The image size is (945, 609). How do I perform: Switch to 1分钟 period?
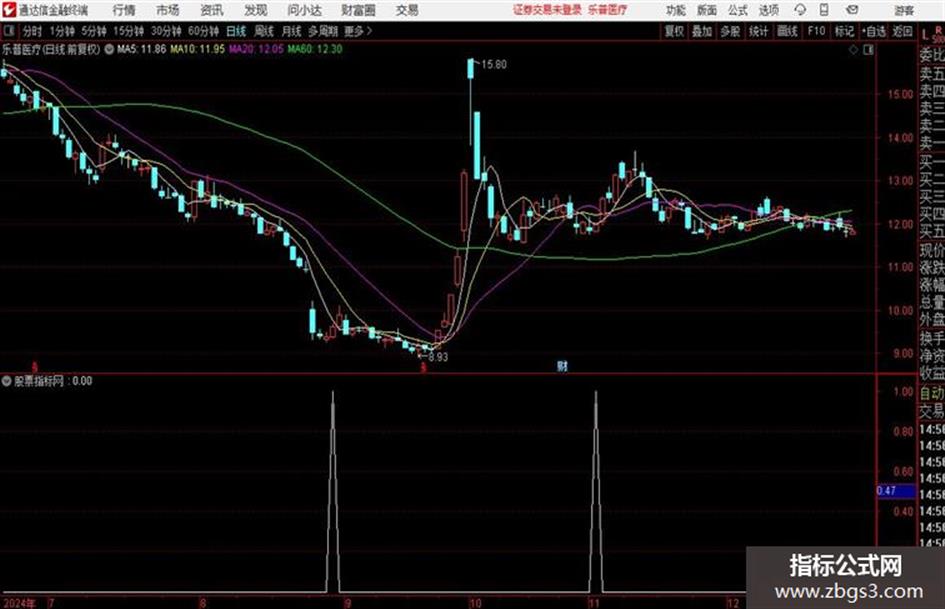(x=62, y=31)
